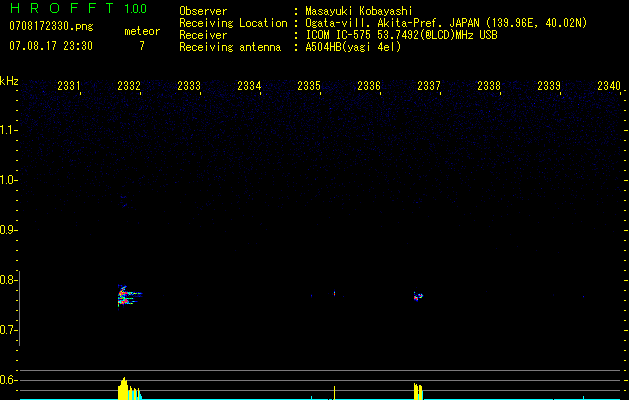629x400 pixels.
Task: Select the file name 0708172330.png
Action: point(51,27)
